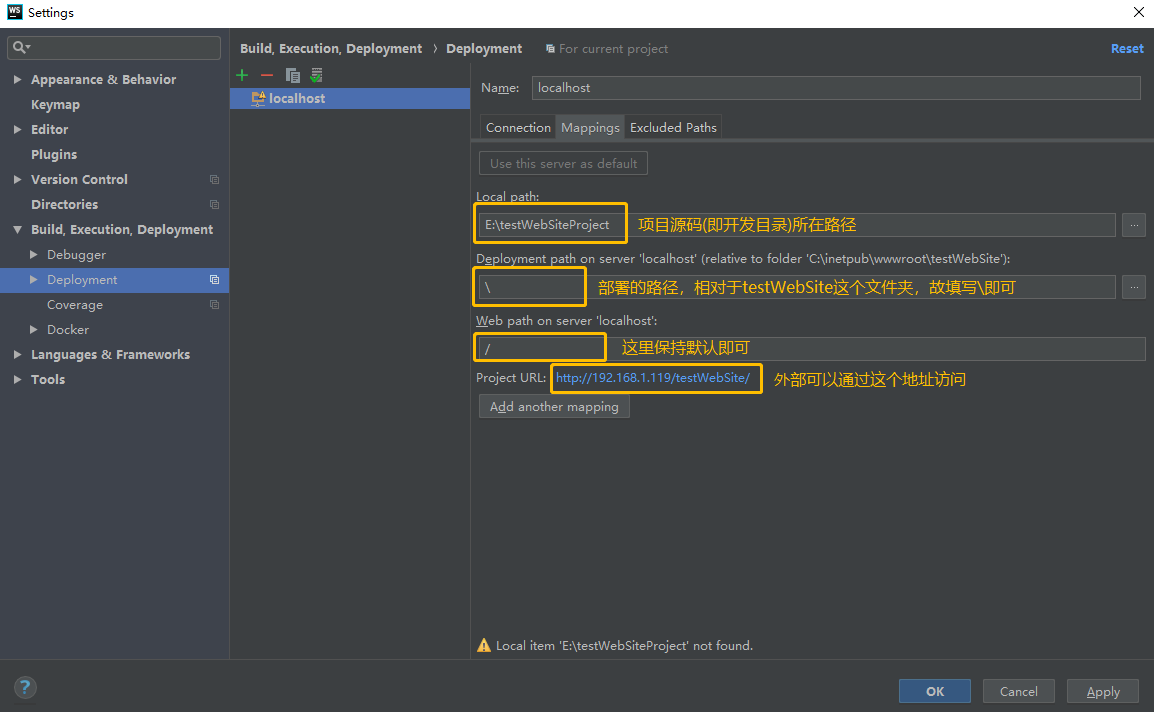
Task: Click Local item not found warning text
Action: tap(624, 646)
